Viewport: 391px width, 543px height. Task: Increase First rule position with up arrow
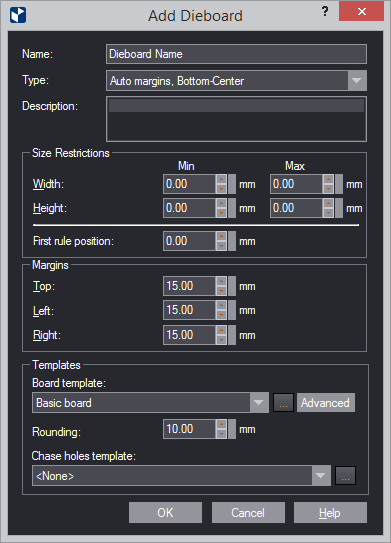pyautogui.click(x=221, y=236)
